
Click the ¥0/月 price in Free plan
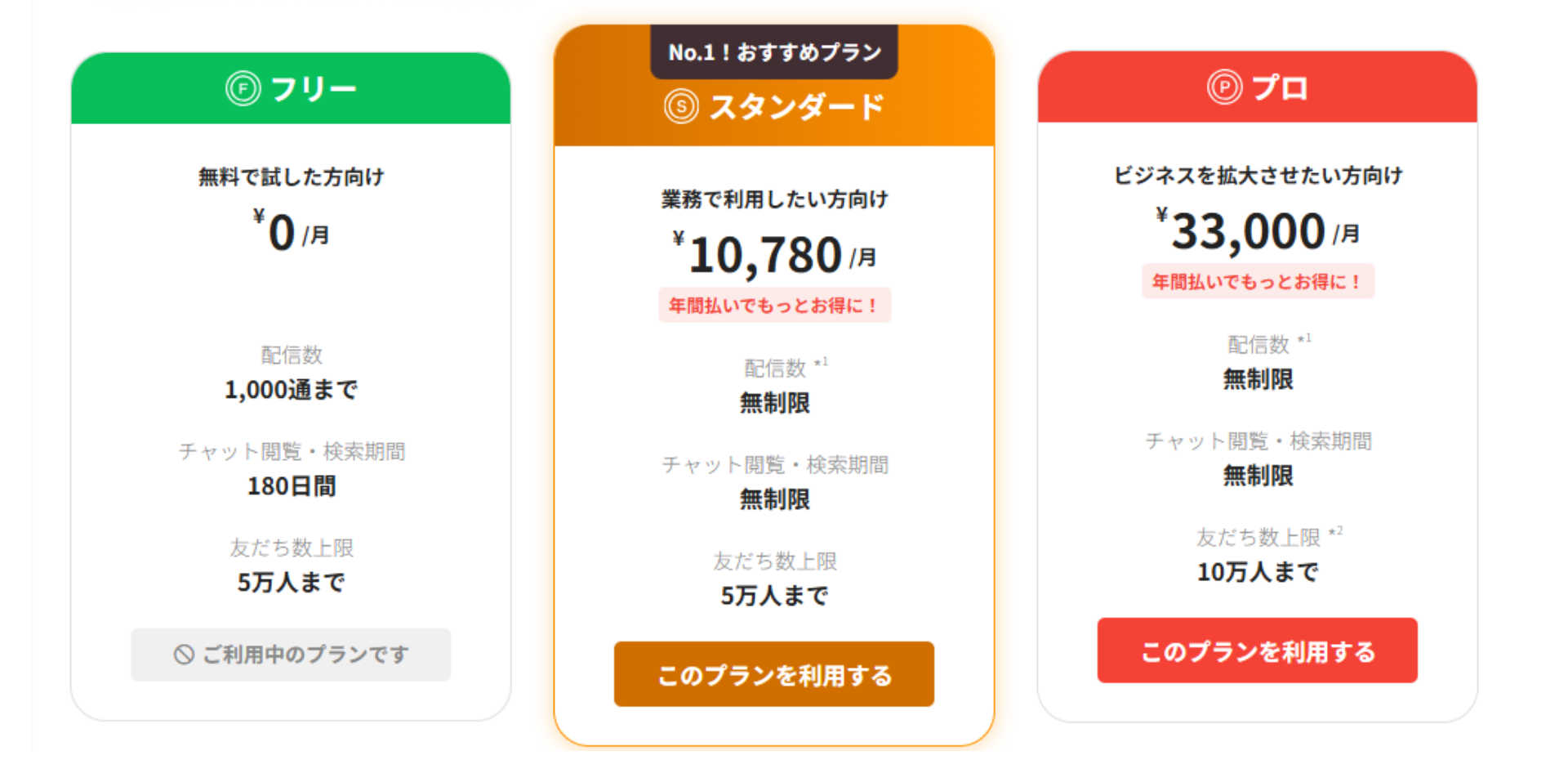click(291, 232)
